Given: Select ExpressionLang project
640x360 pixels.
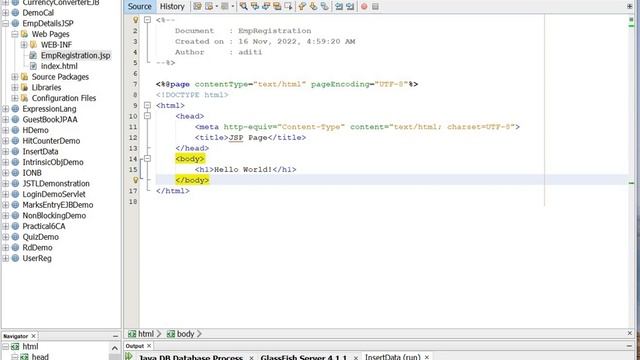Looking at the screenshot, I should [x=49, y=109].
